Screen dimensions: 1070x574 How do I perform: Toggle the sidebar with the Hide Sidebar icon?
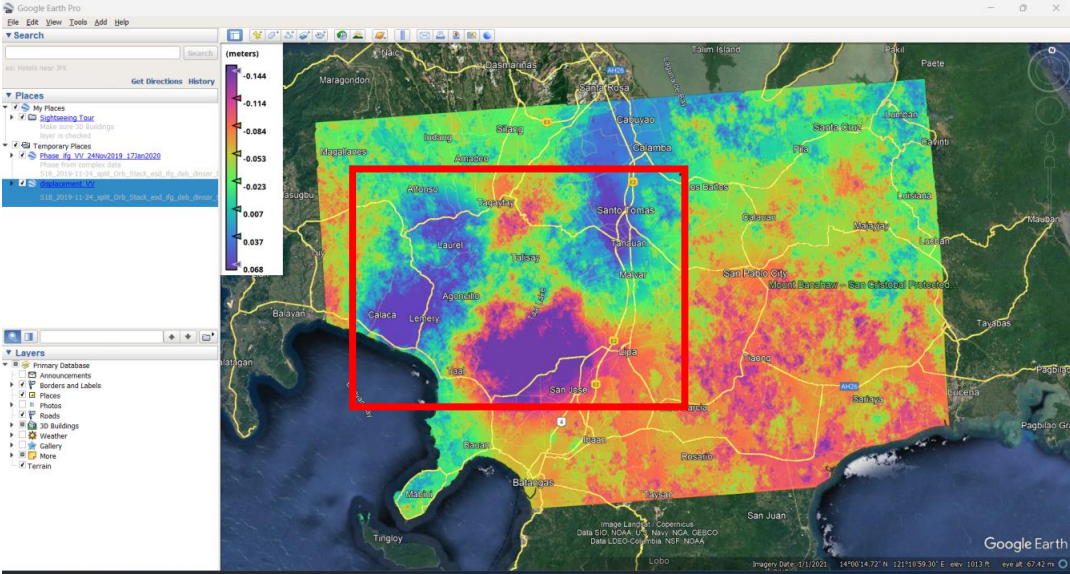point(235,35)
